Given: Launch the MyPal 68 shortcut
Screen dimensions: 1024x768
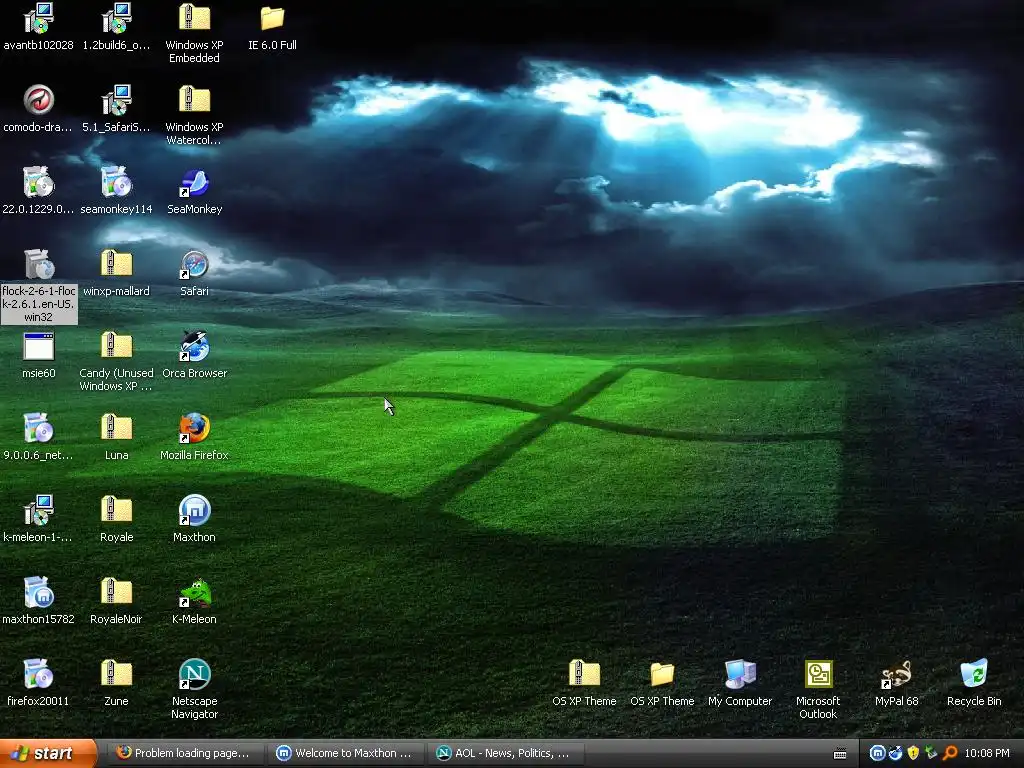Looking at the screenshot, I should coord(896,674).
